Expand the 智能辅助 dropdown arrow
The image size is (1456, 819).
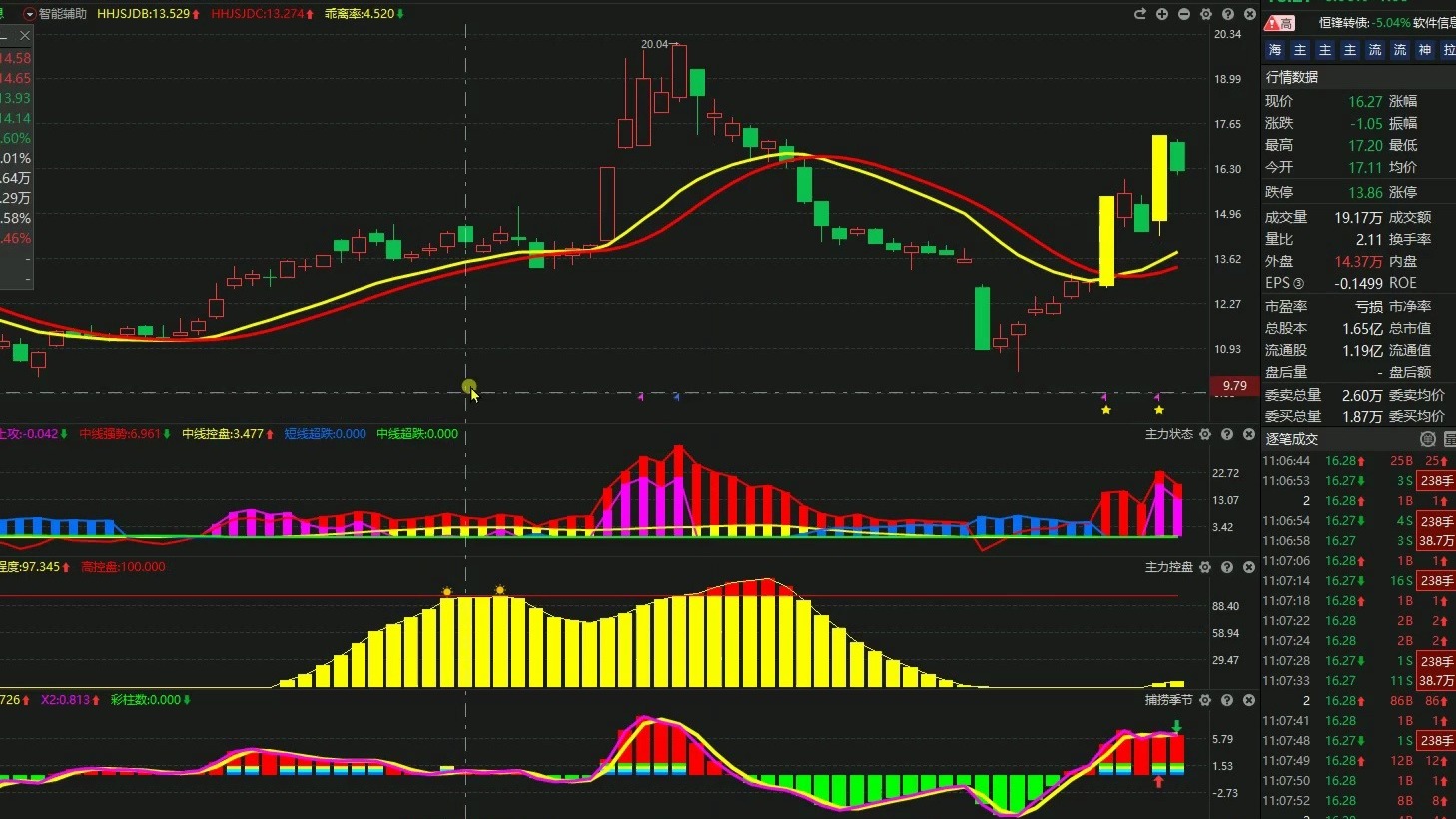coord(29,14)
